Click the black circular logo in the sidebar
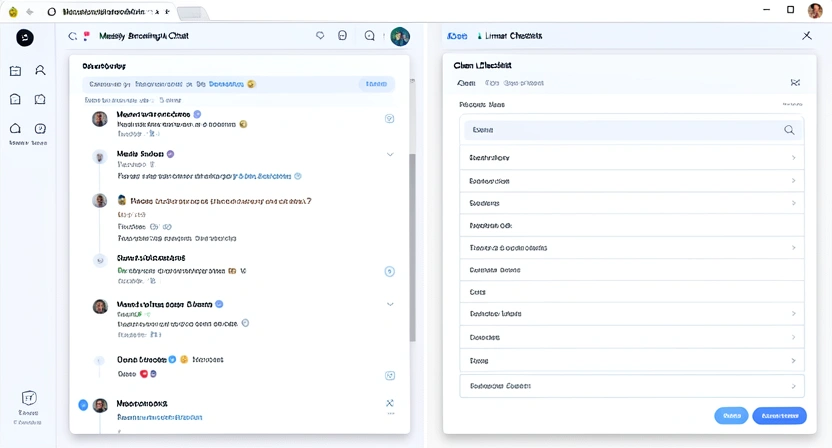The width and height of the screenshot is (832, 448). pos(25,38)
